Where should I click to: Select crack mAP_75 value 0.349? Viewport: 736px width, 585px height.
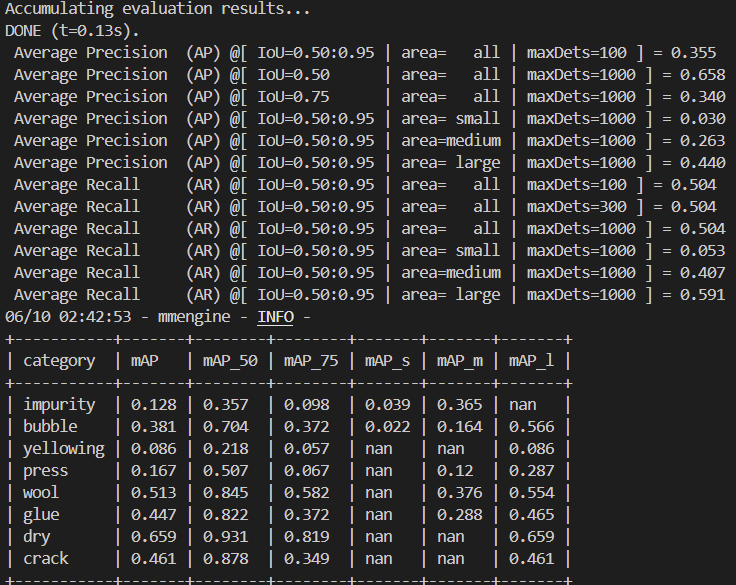point(307,559)
